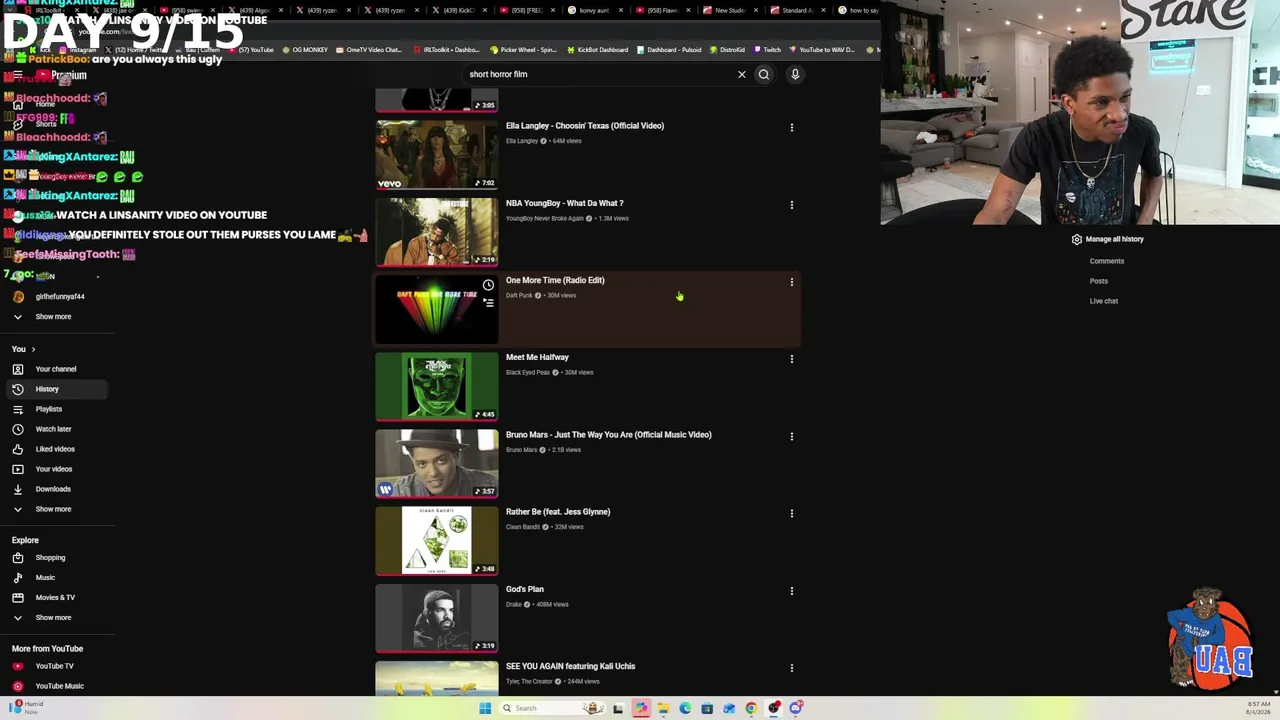Clear the search box with the X icon
The height and width of the screenshot is (720, 1280).
[x=741, y=74]
